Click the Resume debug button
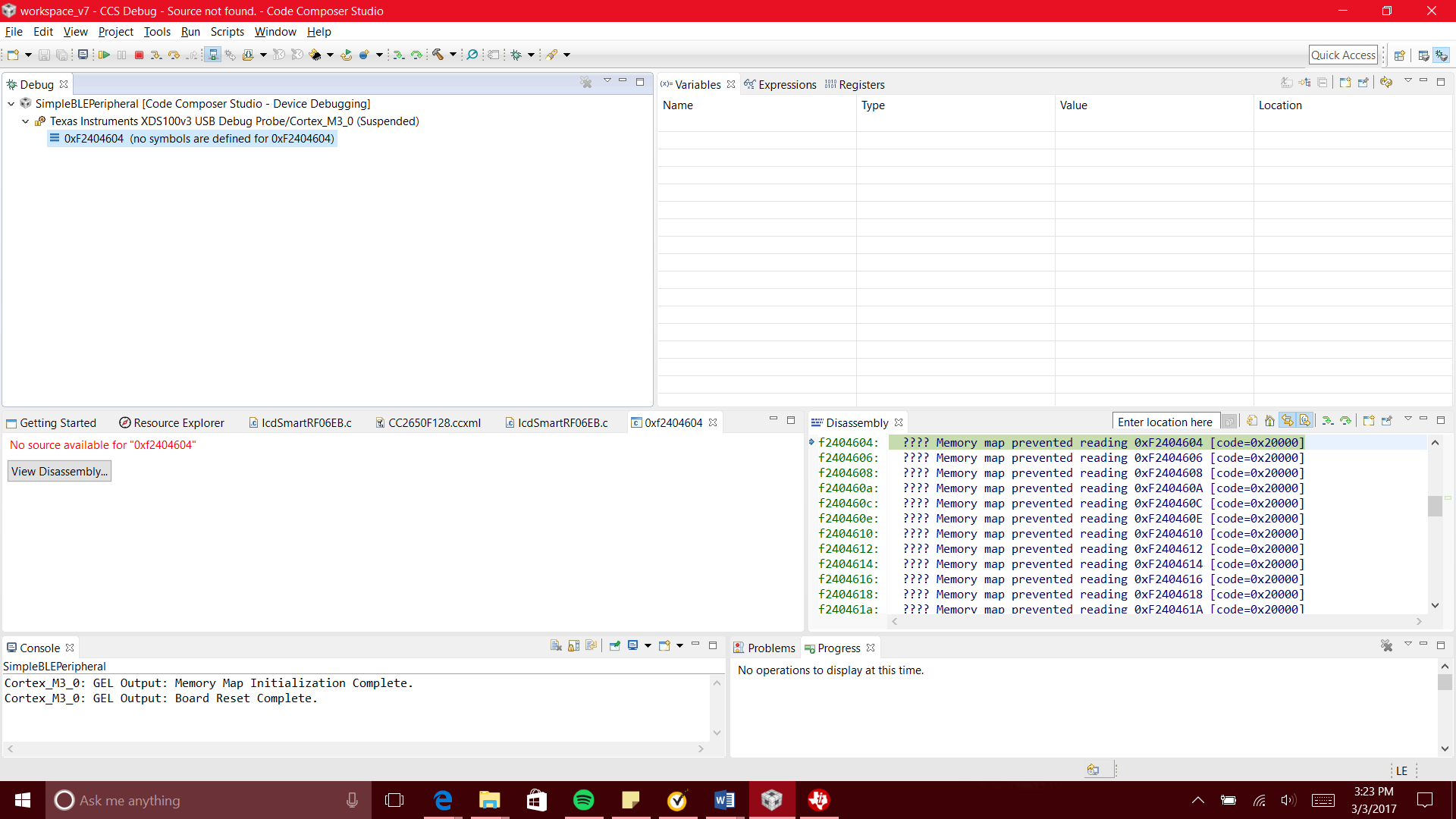Viewport: 1456px width, 819px height. click(x=104, y=55)
